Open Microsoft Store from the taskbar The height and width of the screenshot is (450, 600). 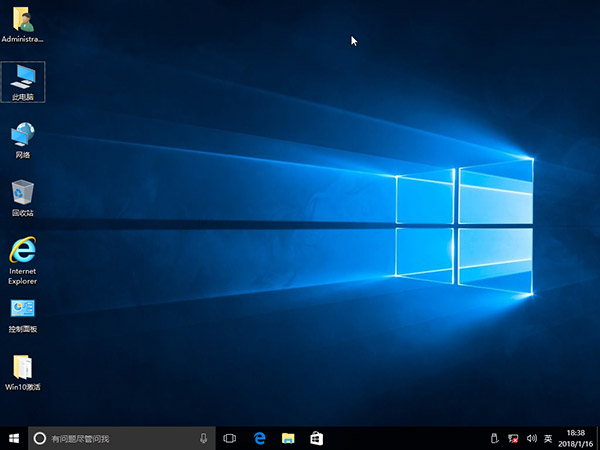316,438
